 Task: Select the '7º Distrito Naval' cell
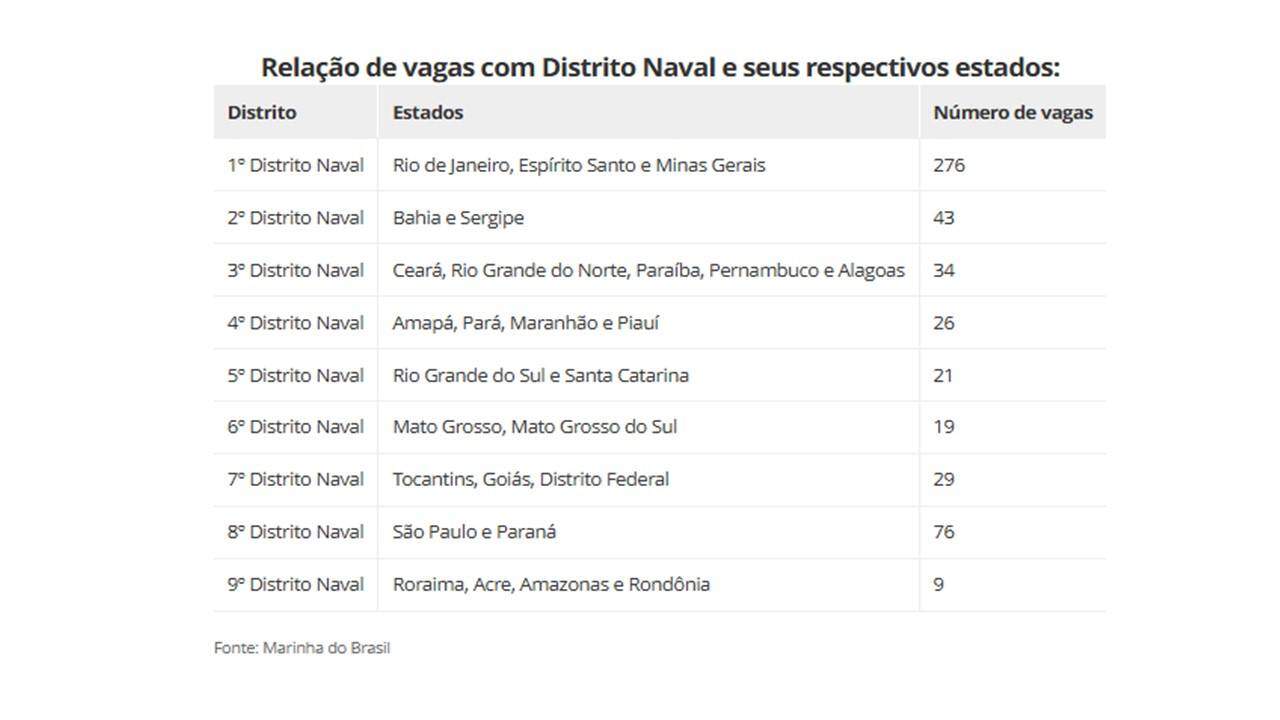pos(296,479)
